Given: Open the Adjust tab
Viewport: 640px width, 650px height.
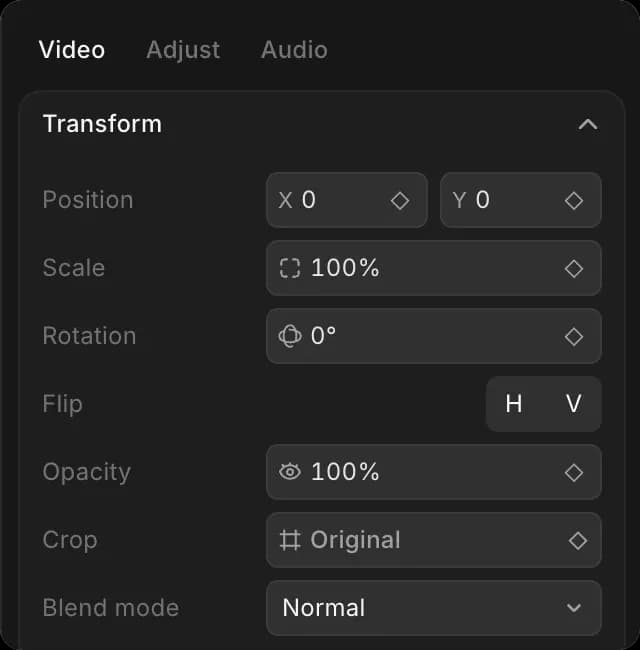Looking at the screenshot, I should coord(183,50).
